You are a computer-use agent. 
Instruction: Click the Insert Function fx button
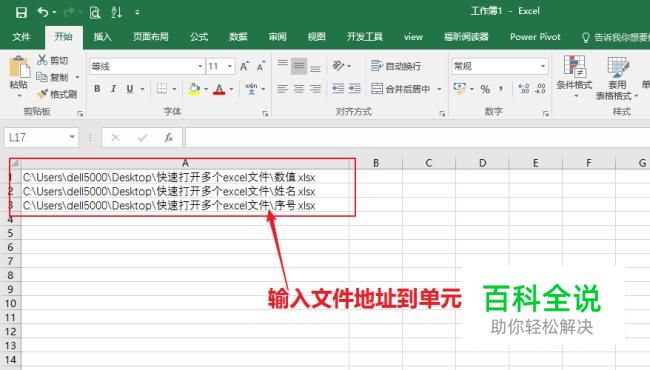(168, 138)
